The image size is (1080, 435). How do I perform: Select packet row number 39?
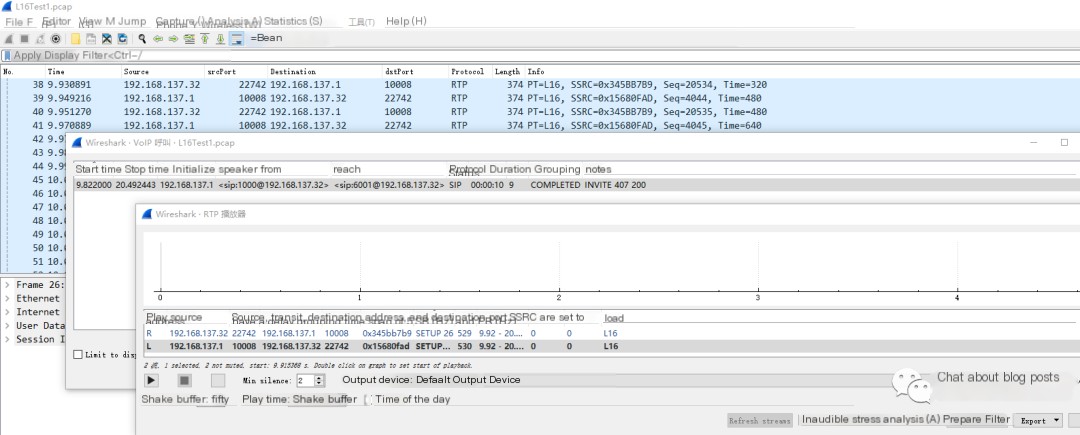[x=540, y=98]
